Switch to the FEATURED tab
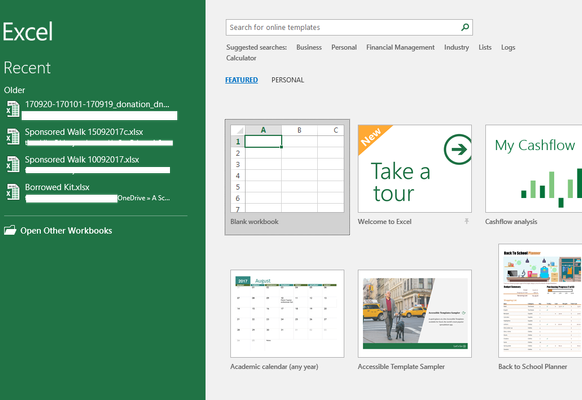This screenshot has height=400, width=582. pyautogui.click(x=242, y=80)
